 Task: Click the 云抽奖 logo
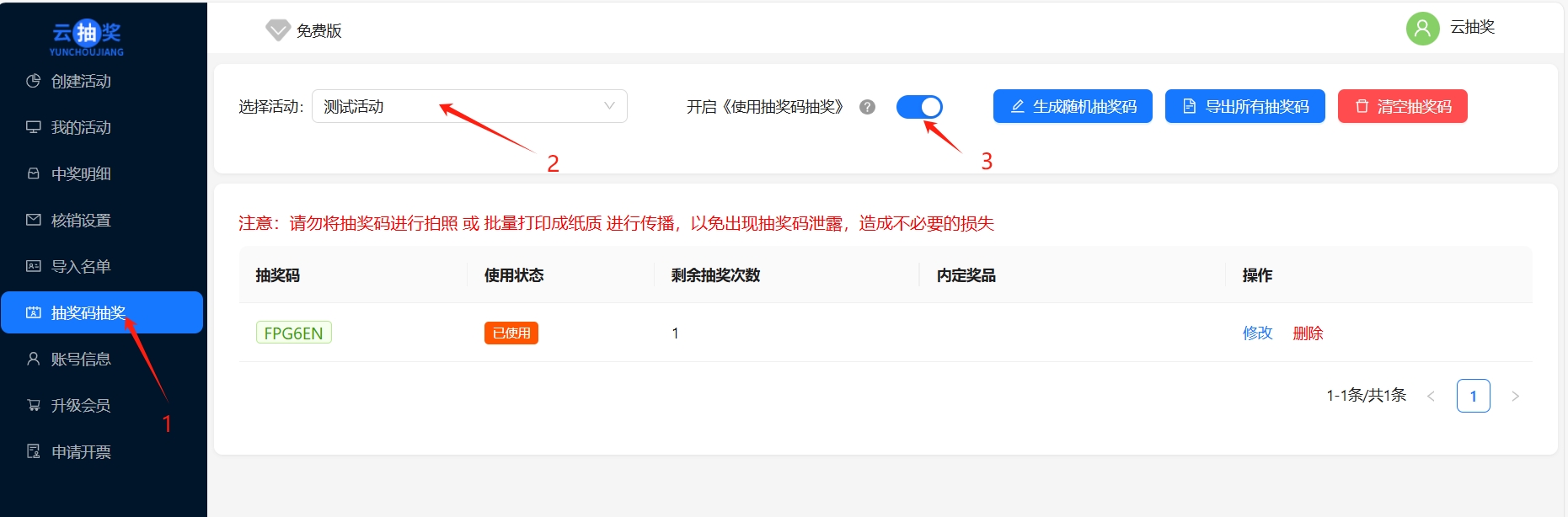(x=87, y=38)
